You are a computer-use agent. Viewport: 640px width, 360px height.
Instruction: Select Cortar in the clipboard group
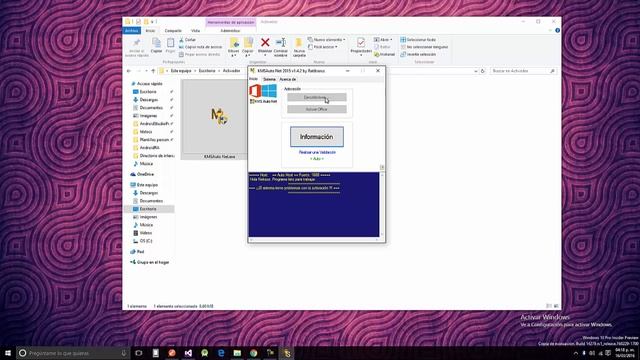click(188, 40)
